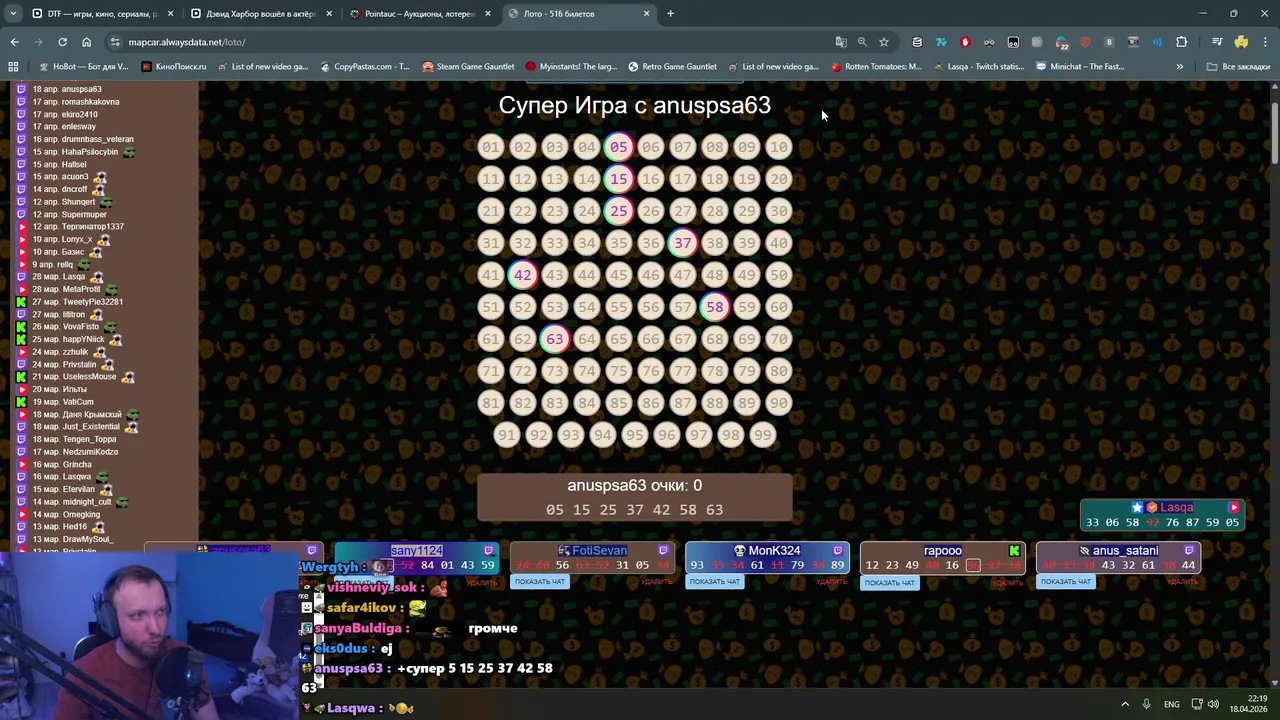Select lotto ball number 01
This screenshot has width=1280, height=720.
[x=491, y=147]
